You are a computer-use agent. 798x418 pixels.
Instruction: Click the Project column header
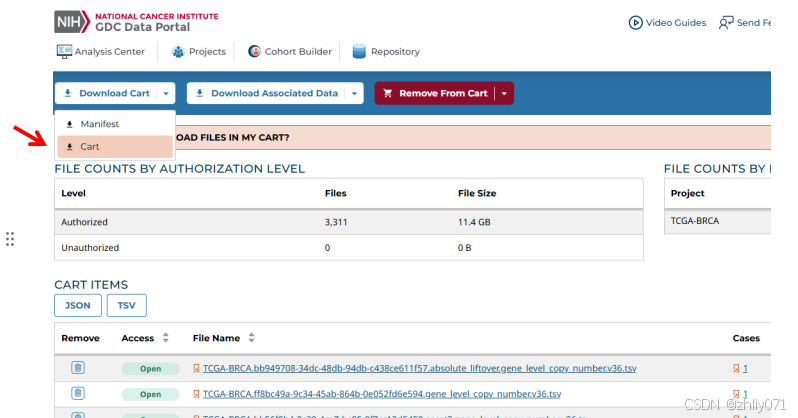point(688,193)
